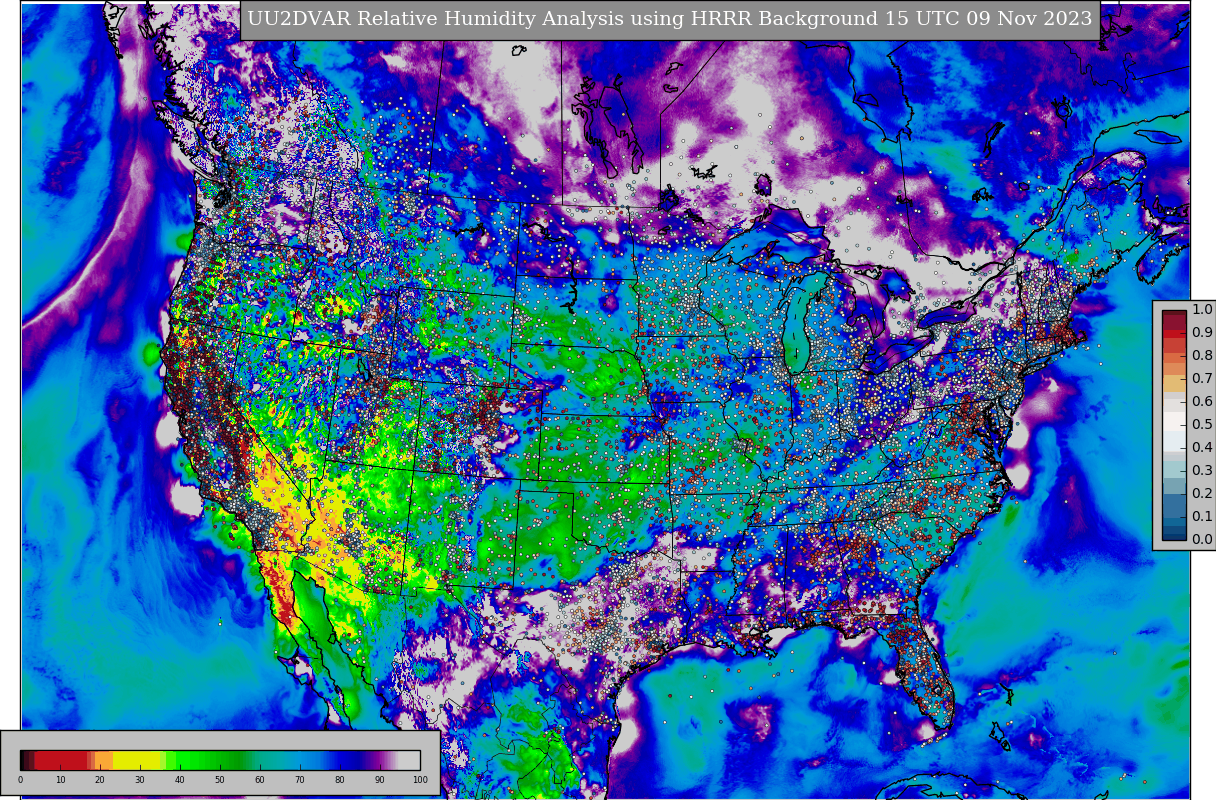The image size is (1216, 800).
Task: Click the 30 tick label on the humidity colorbar
Action: tap(140, 780)
